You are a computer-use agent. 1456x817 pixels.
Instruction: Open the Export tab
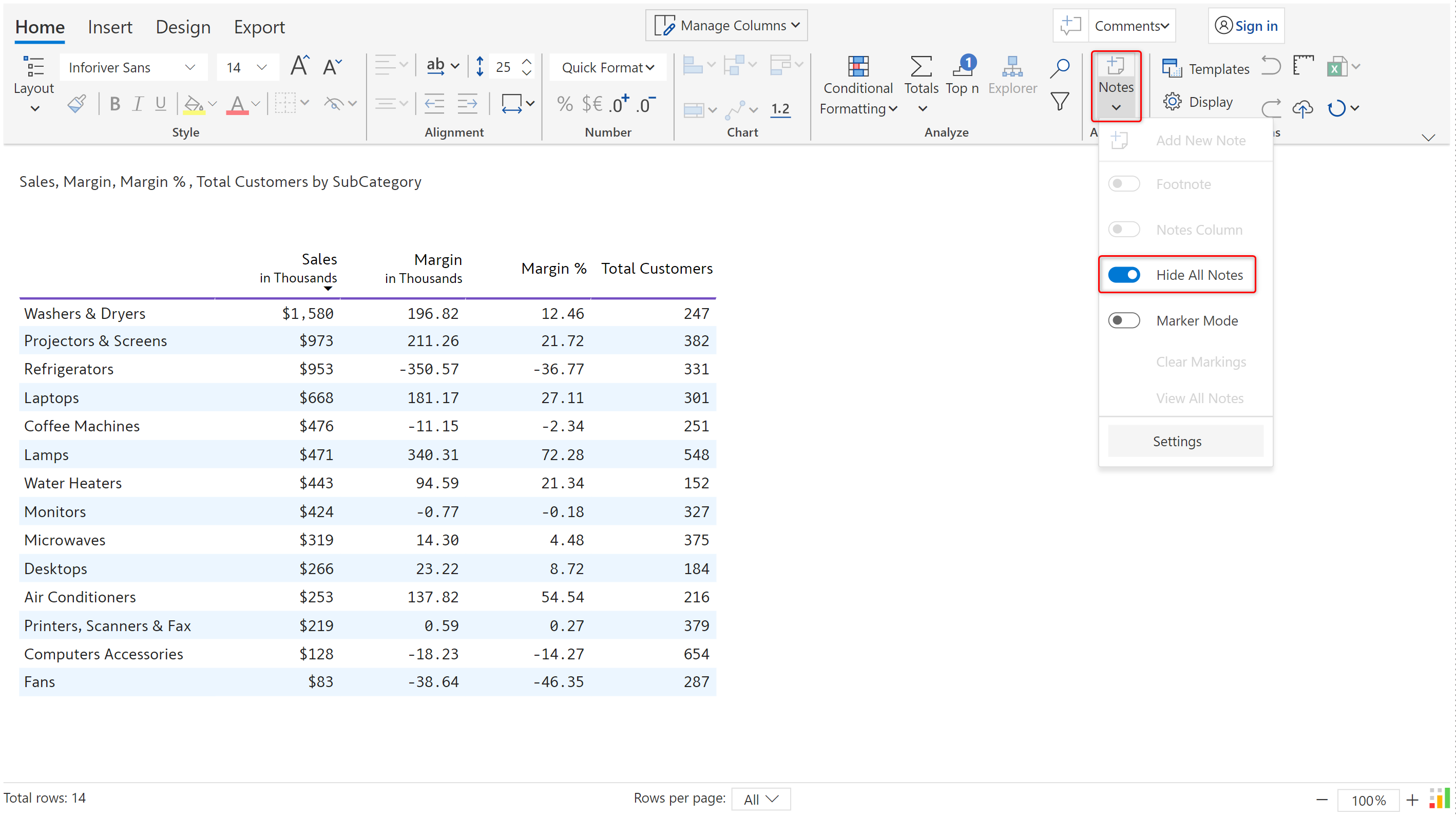tap(259, 27)
